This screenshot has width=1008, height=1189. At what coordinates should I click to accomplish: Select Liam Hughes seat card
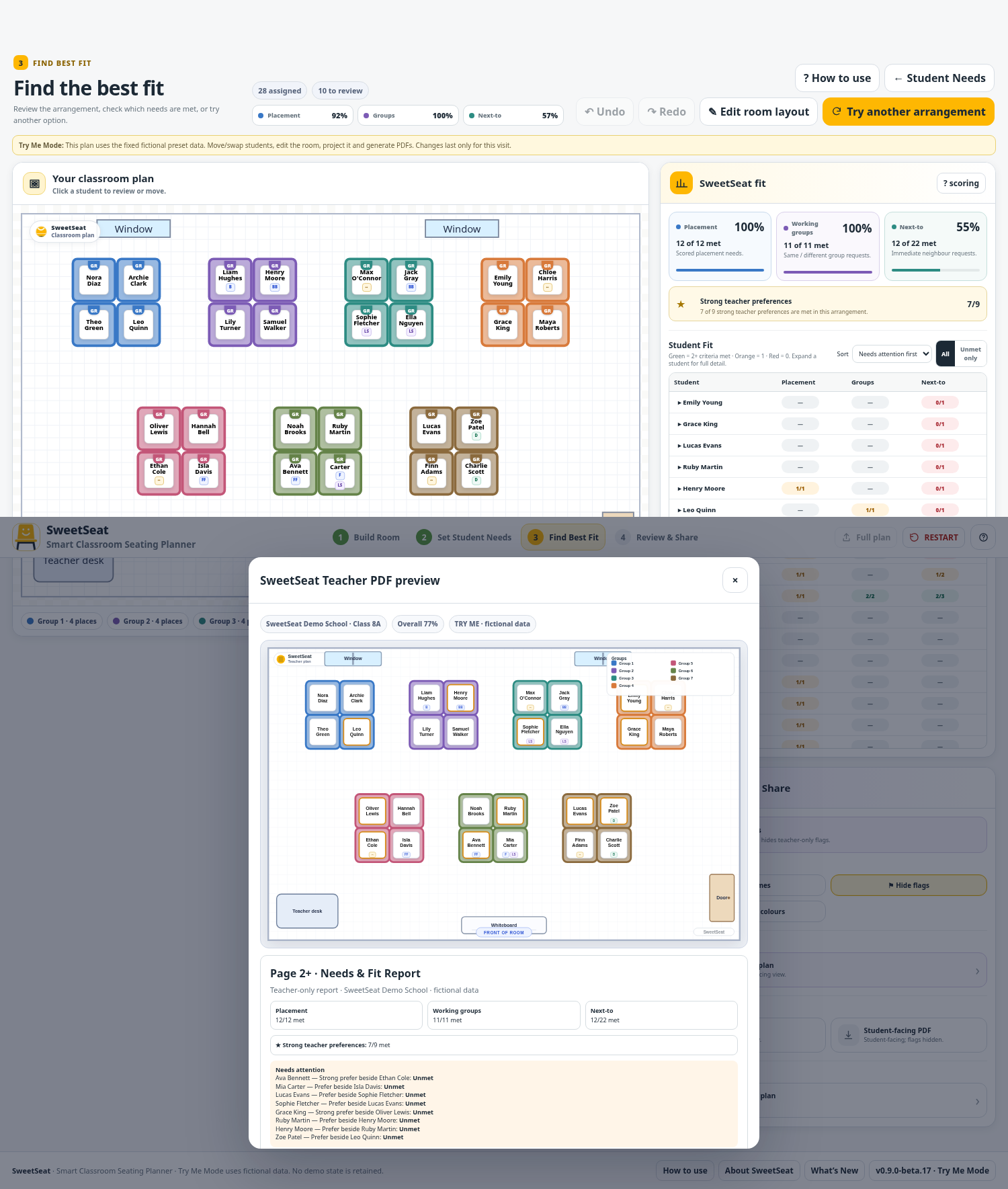(x=230, y=280)
